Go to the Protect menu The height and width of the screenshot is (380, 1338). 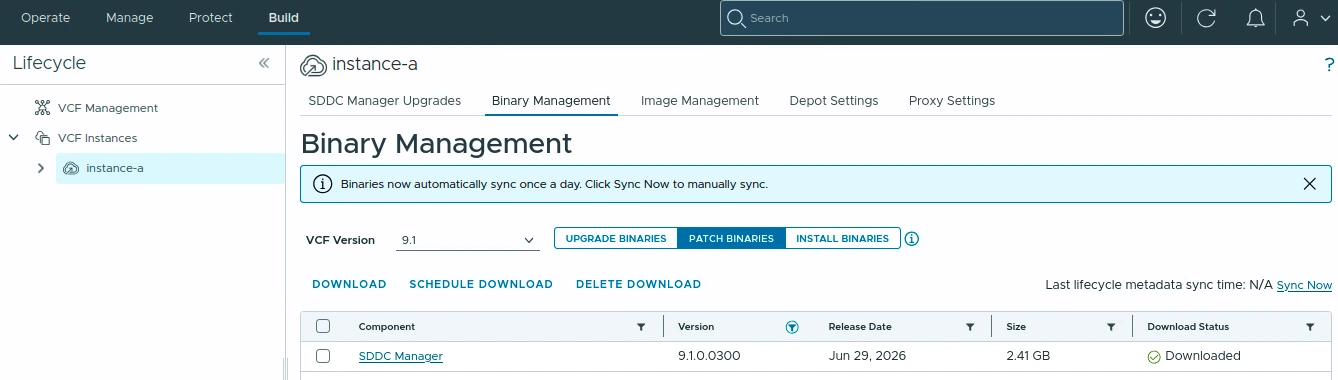pos(210,18)
